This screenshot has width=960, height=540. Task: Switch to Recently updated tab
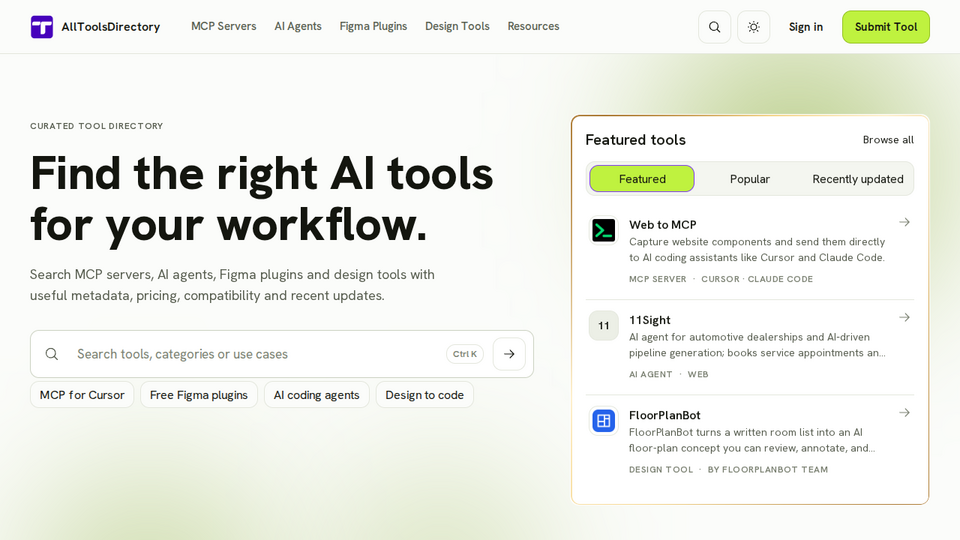pos(858,179)
